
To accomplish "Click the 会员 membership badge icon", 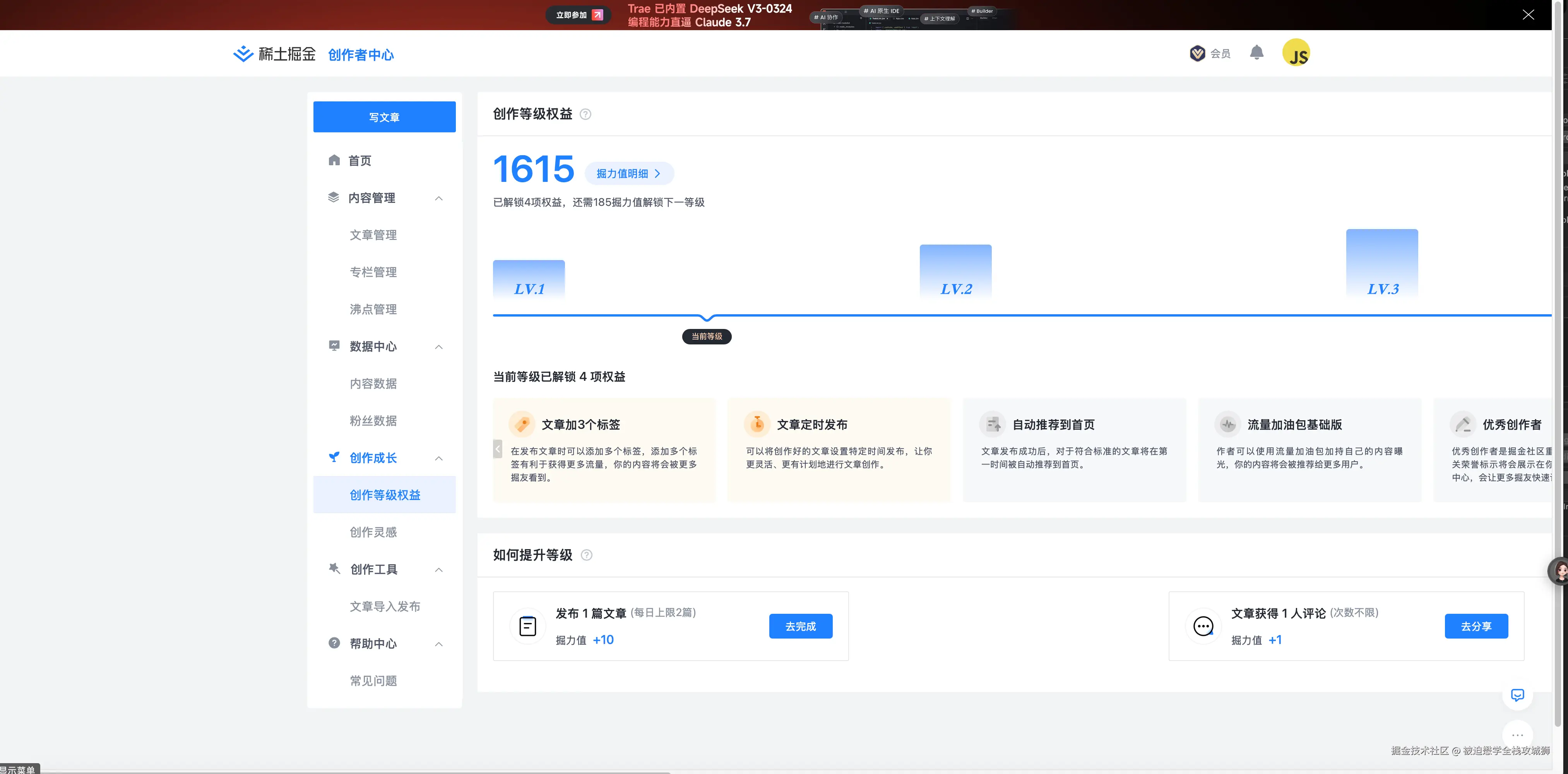I will click(1197, 53).
